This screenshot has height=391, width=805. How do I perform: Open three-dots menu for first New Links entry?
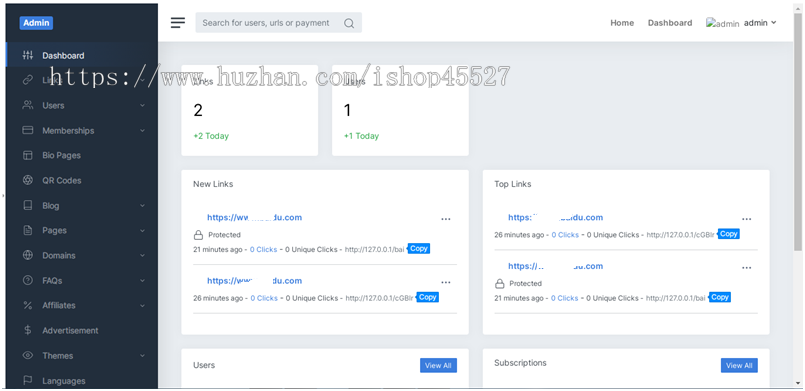pos(446,219)
